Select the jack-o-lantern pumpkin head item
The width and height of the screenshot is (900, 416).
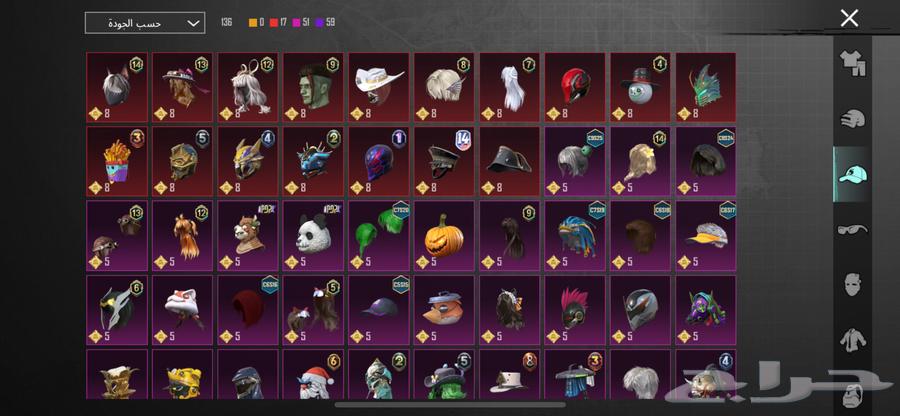pyautogui.click(x=444, y=235)
